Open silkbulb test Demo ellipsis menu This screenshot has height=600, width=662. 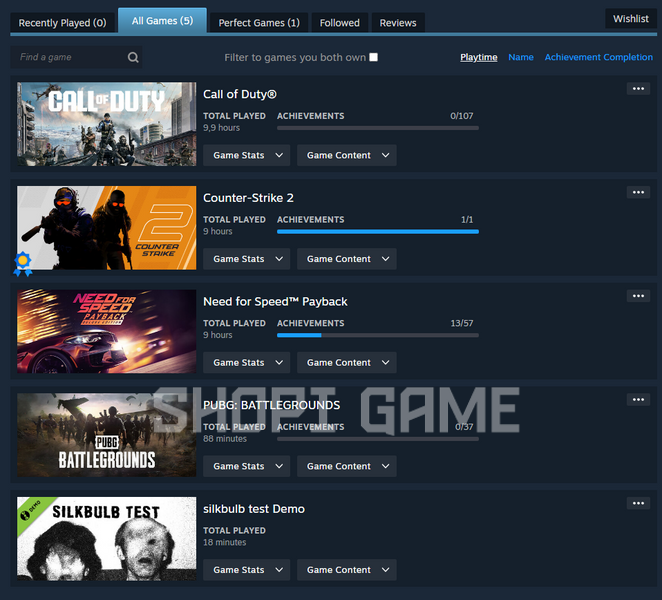click(x=638, y=503)
